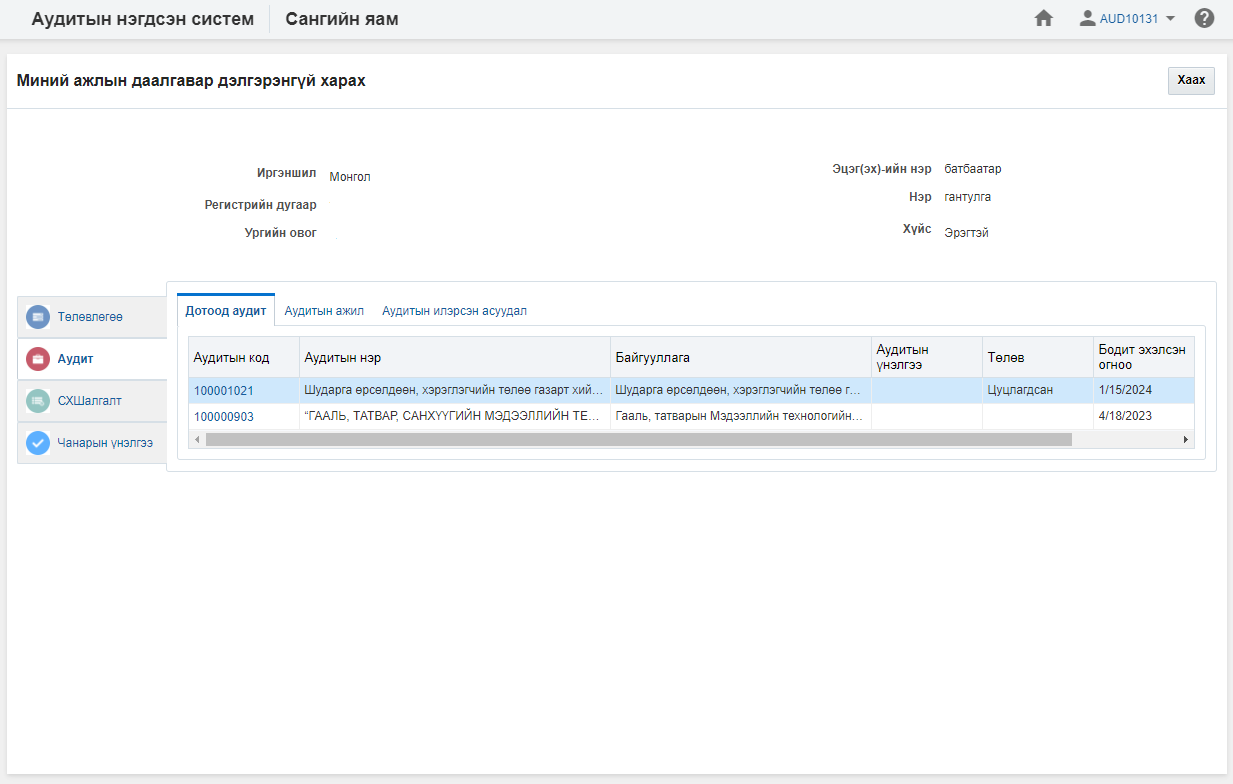This screenshot has height=784, width=1233.
Task: Switch to the Аудитын ажил tab
Action: point(324,311)
